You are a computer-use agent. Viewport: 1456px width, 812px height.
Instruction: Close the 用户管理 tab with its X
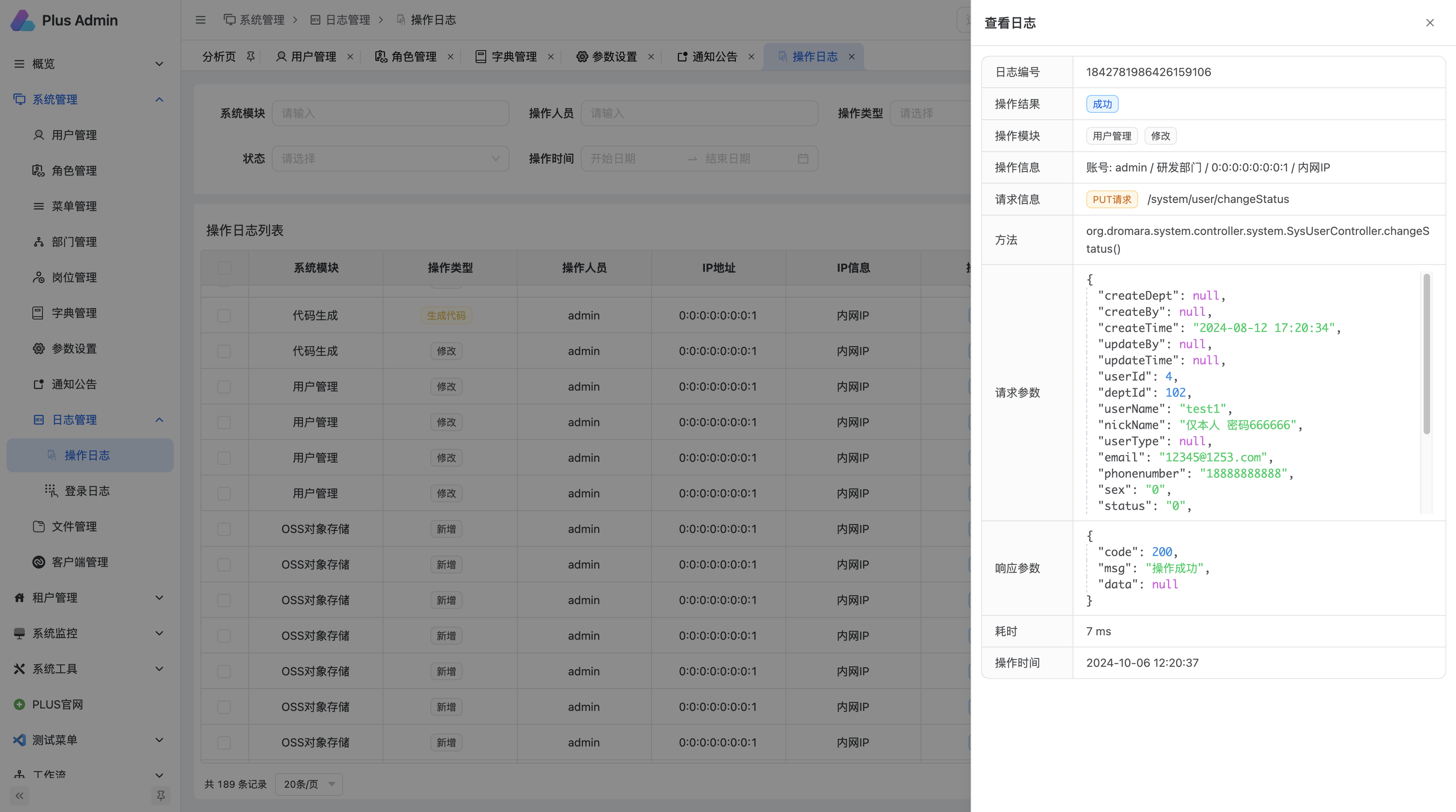pos(350,57)
